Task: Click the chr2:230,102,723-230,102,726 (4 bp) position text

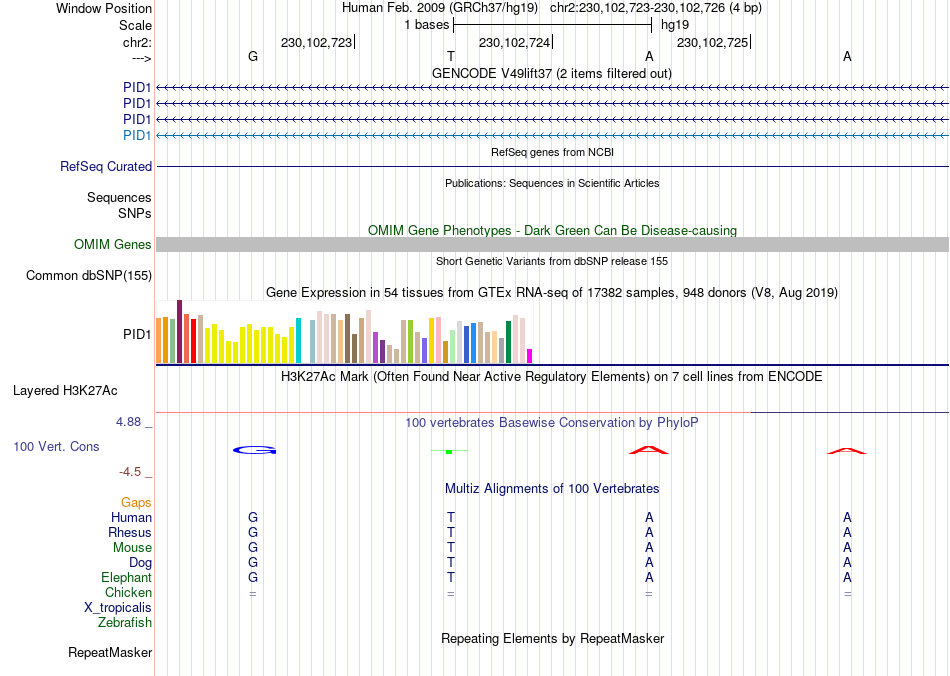Action: click(656, 8)
